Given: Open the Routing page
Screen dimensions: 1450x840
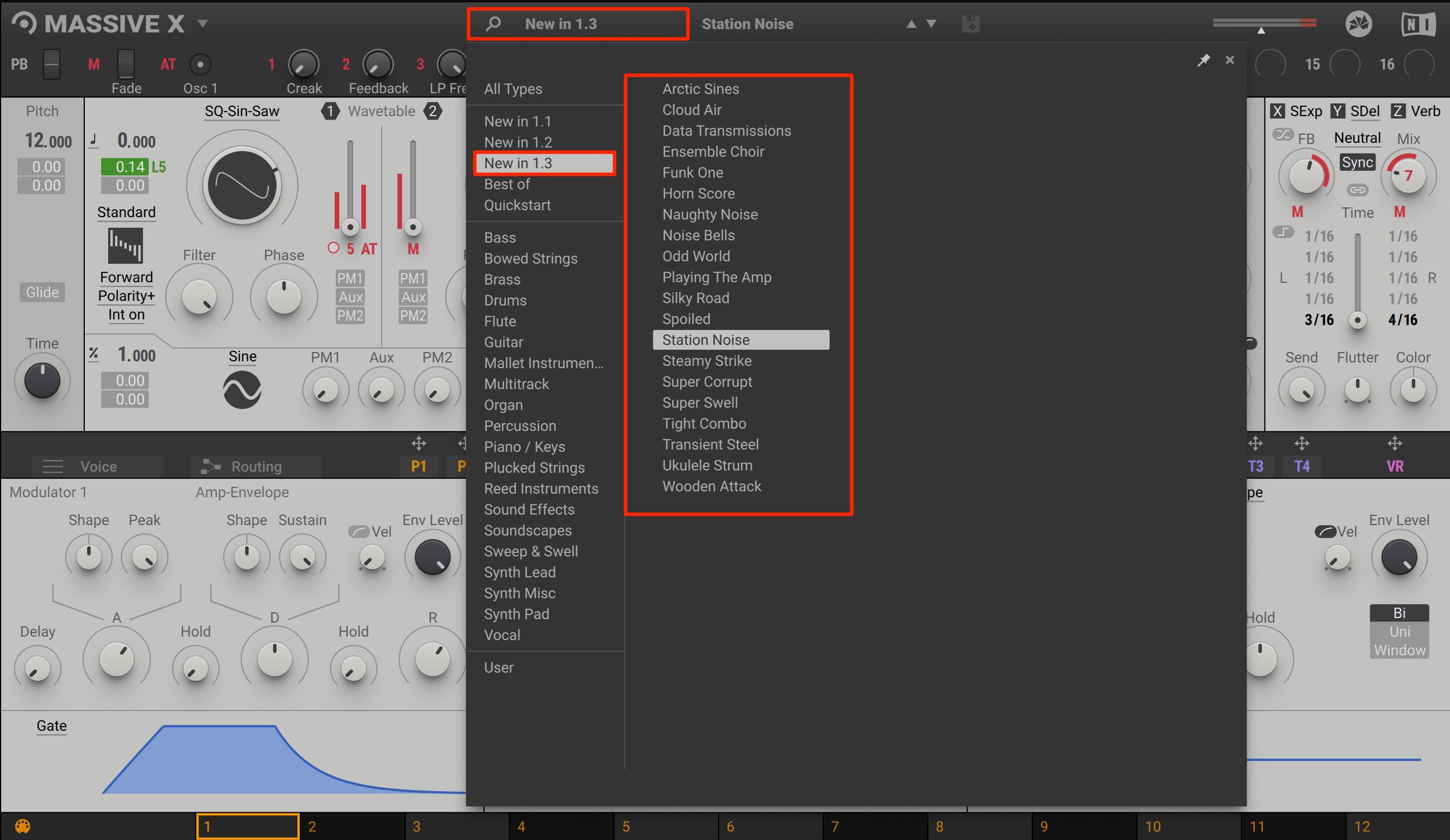Looking at the screenshot, I should point(256,466).
